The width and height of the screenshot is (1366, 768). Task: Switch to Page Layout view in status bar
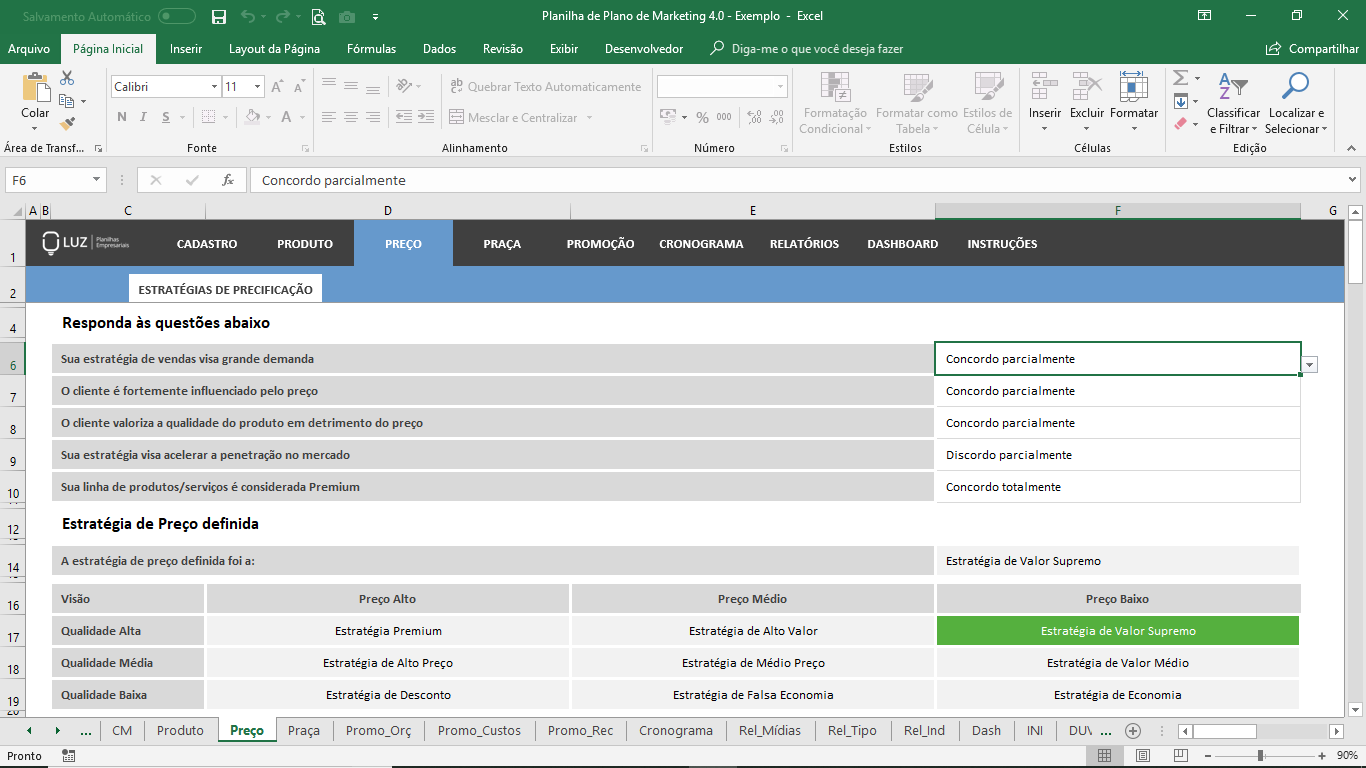[x=1142, y=756]
